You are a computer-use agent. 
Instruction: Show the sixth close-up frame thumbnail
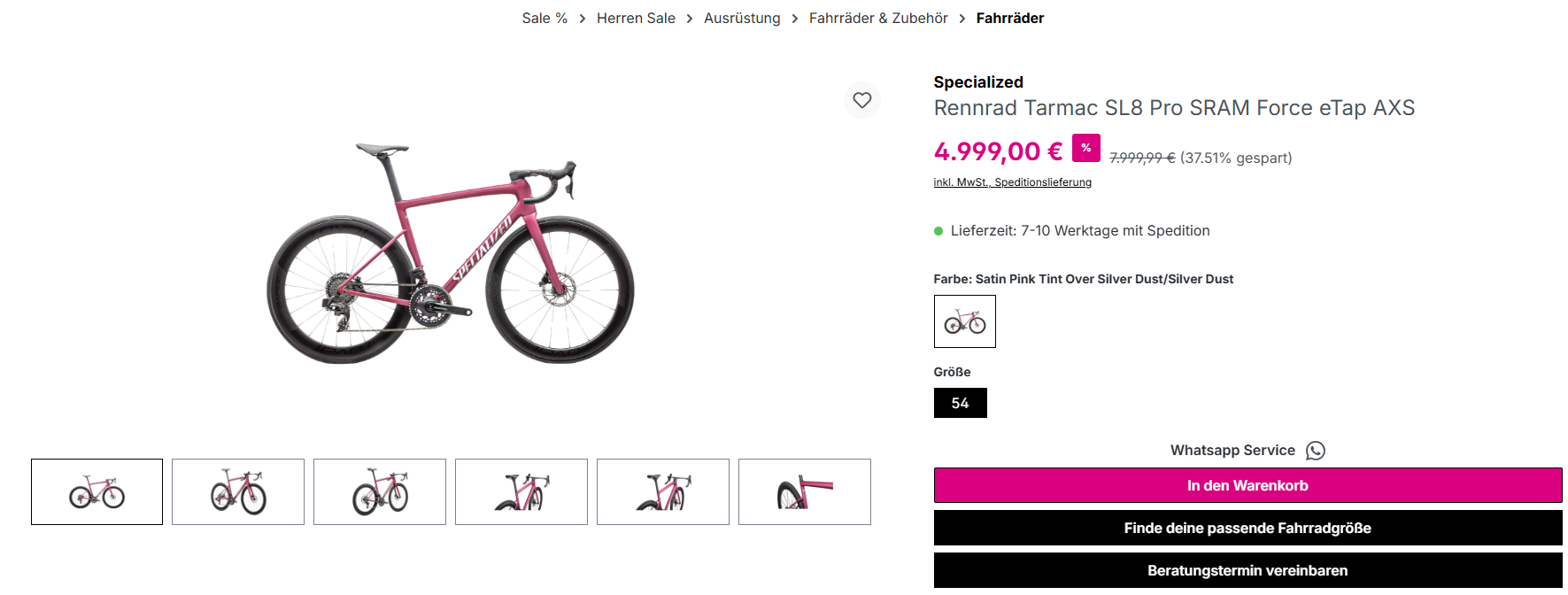click(x=805, y=491)
